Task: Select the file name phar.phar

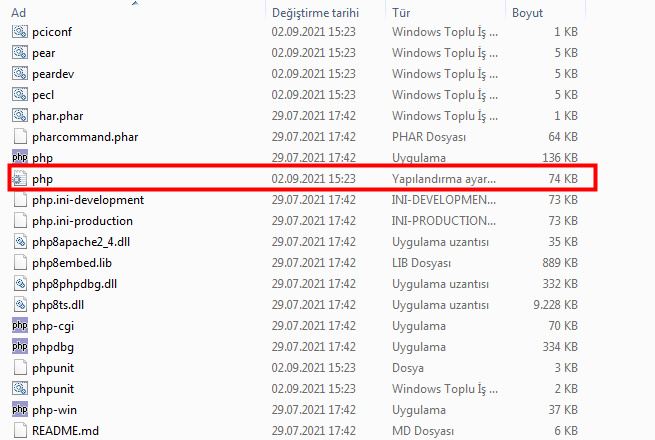Action: click(58, 116)
